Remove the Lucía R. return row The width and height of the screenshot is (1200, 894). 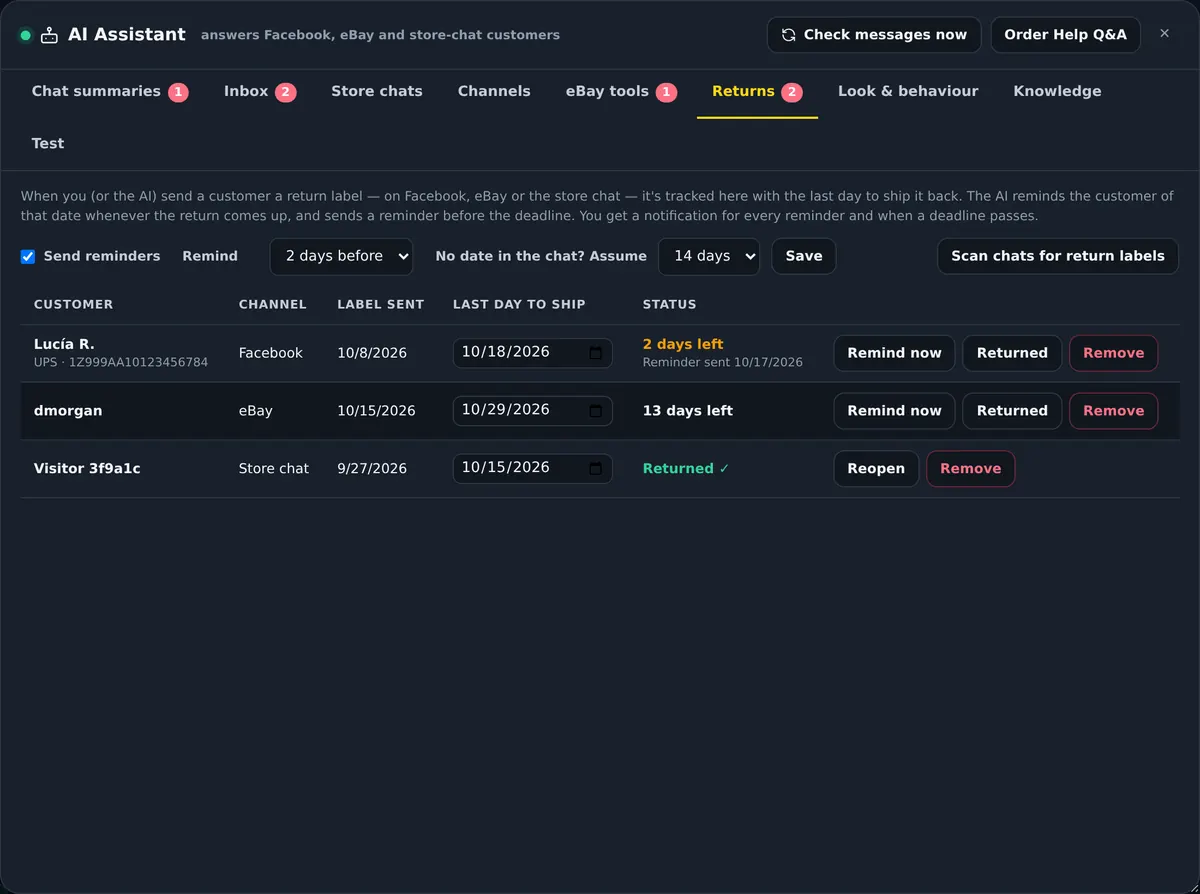tap(1113, 353)
